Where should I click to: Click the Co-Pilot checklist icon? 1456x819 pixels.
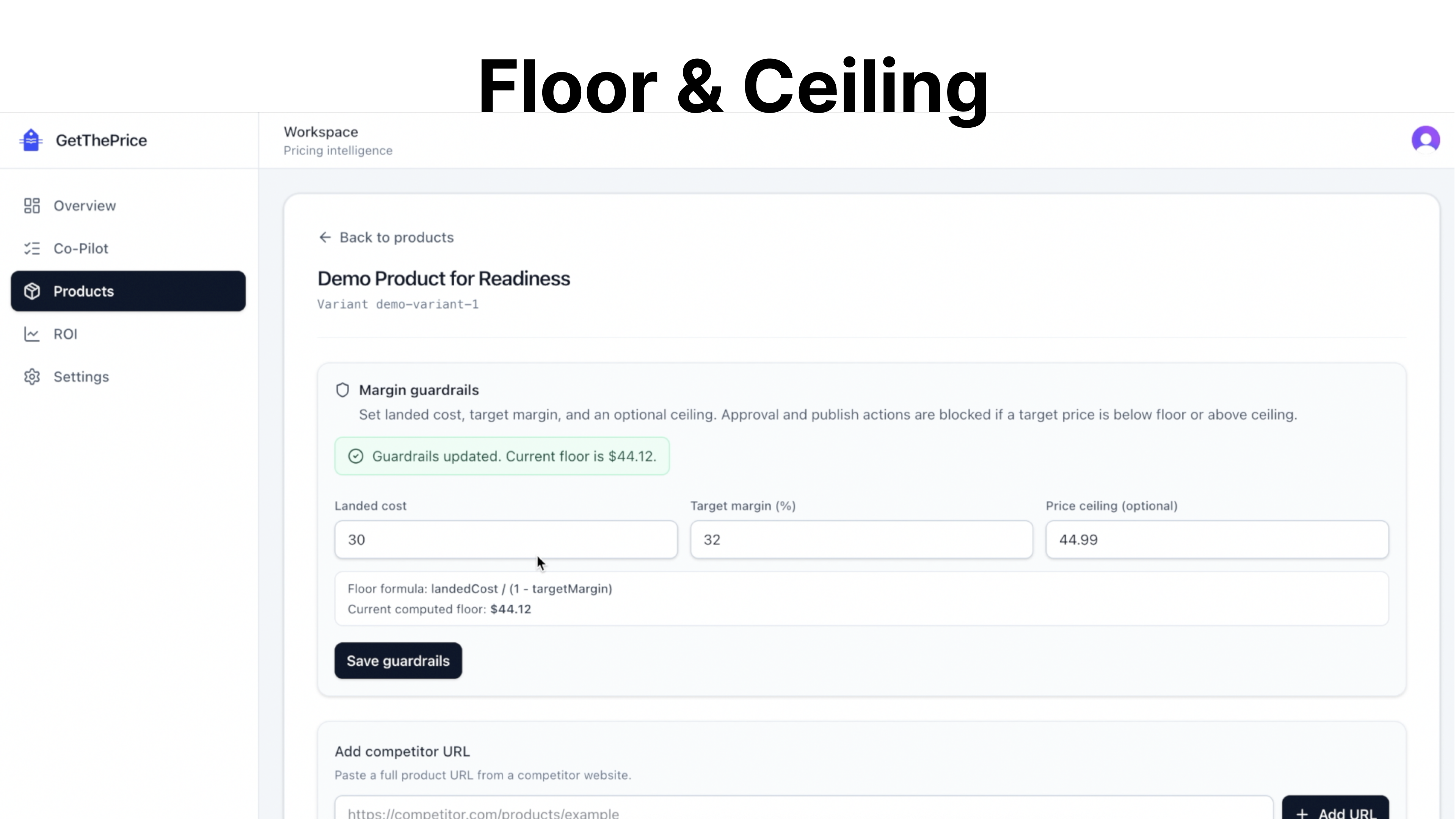tap(31, 249)
